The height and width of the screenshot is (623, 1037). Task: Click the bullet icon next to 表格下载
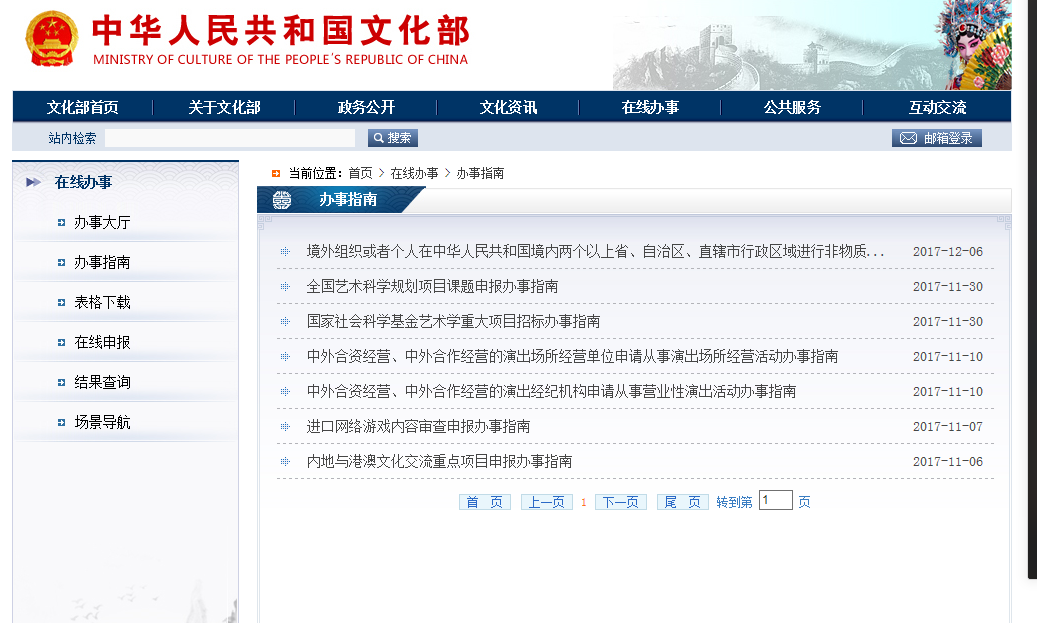(62, 303)
